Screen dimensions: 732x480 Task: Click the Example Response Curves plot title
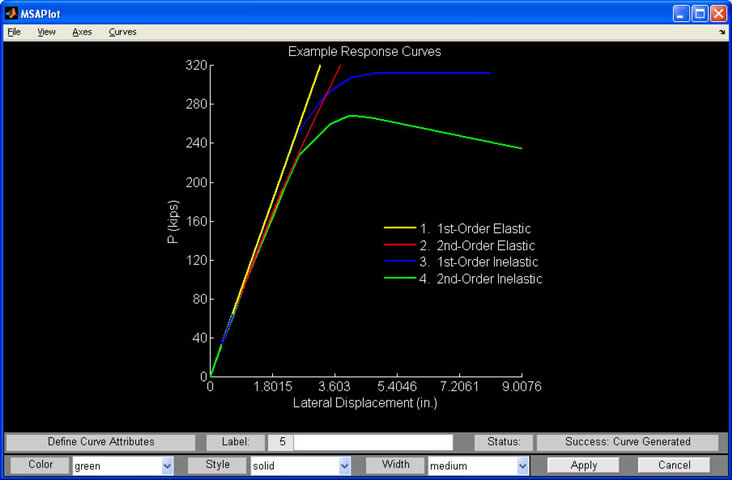[x=364, y=51]
